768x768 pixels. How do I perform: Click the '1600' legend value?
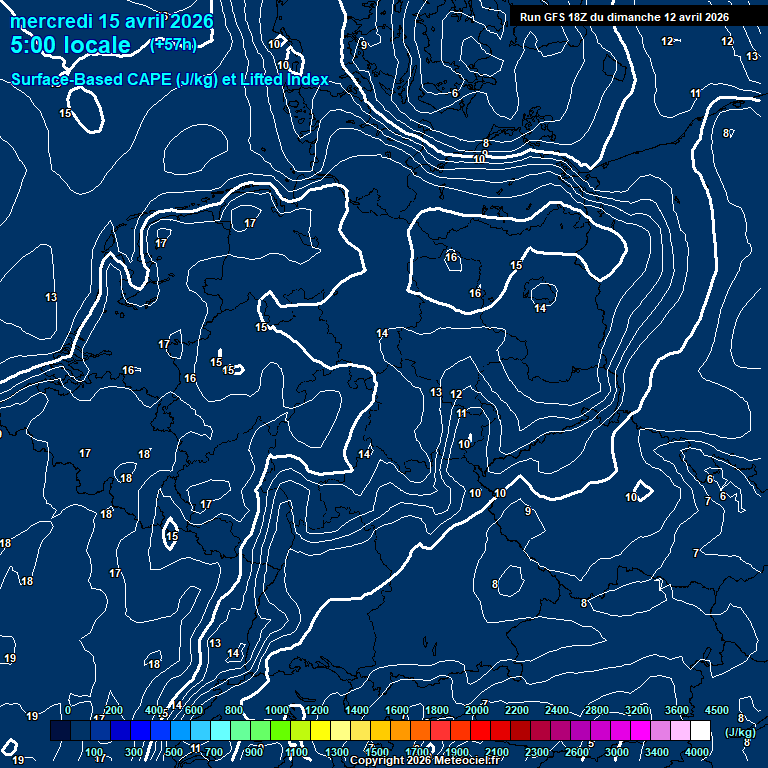(397, 710)
